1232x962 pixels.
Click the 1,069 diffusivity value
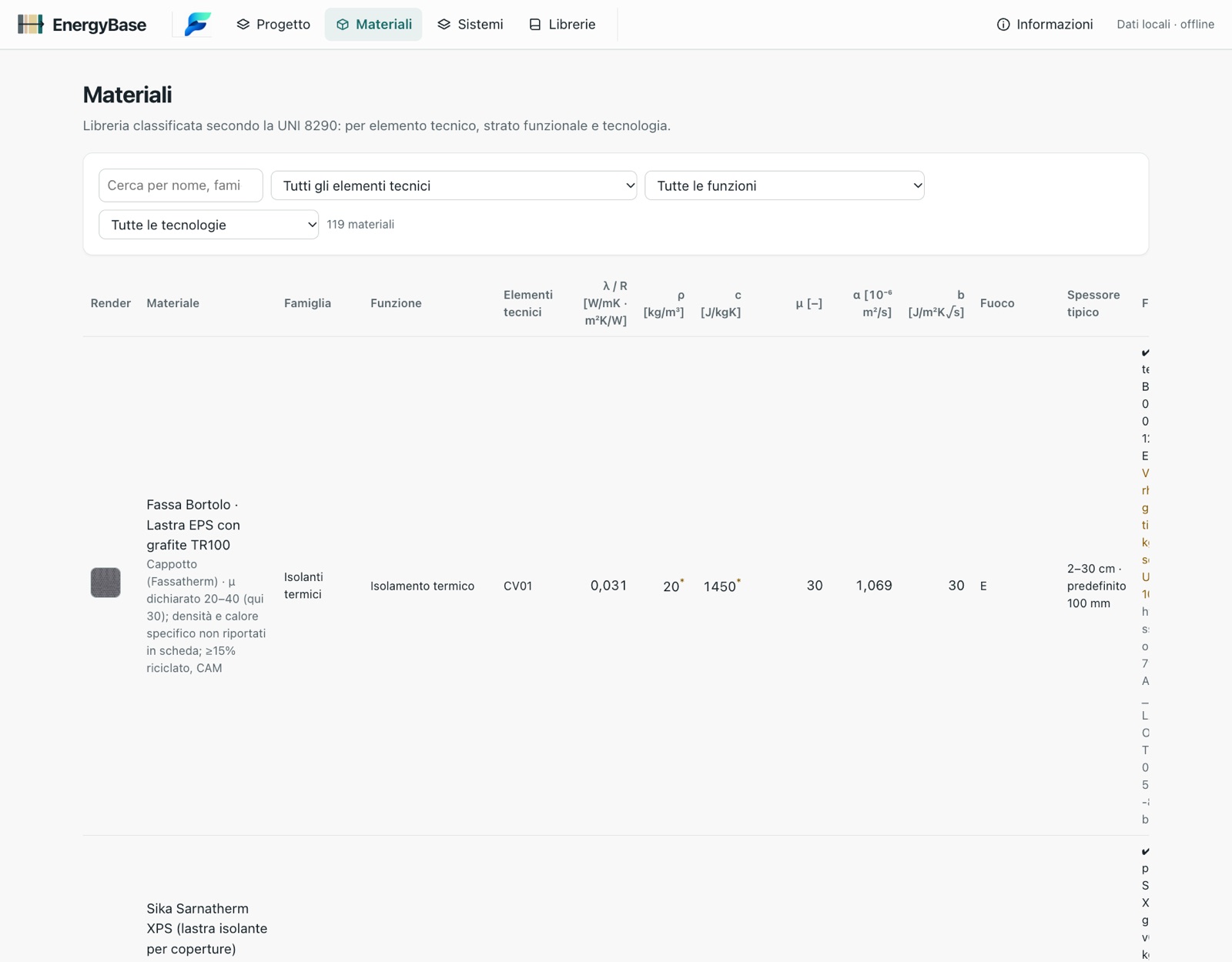[x=874, y=586]
